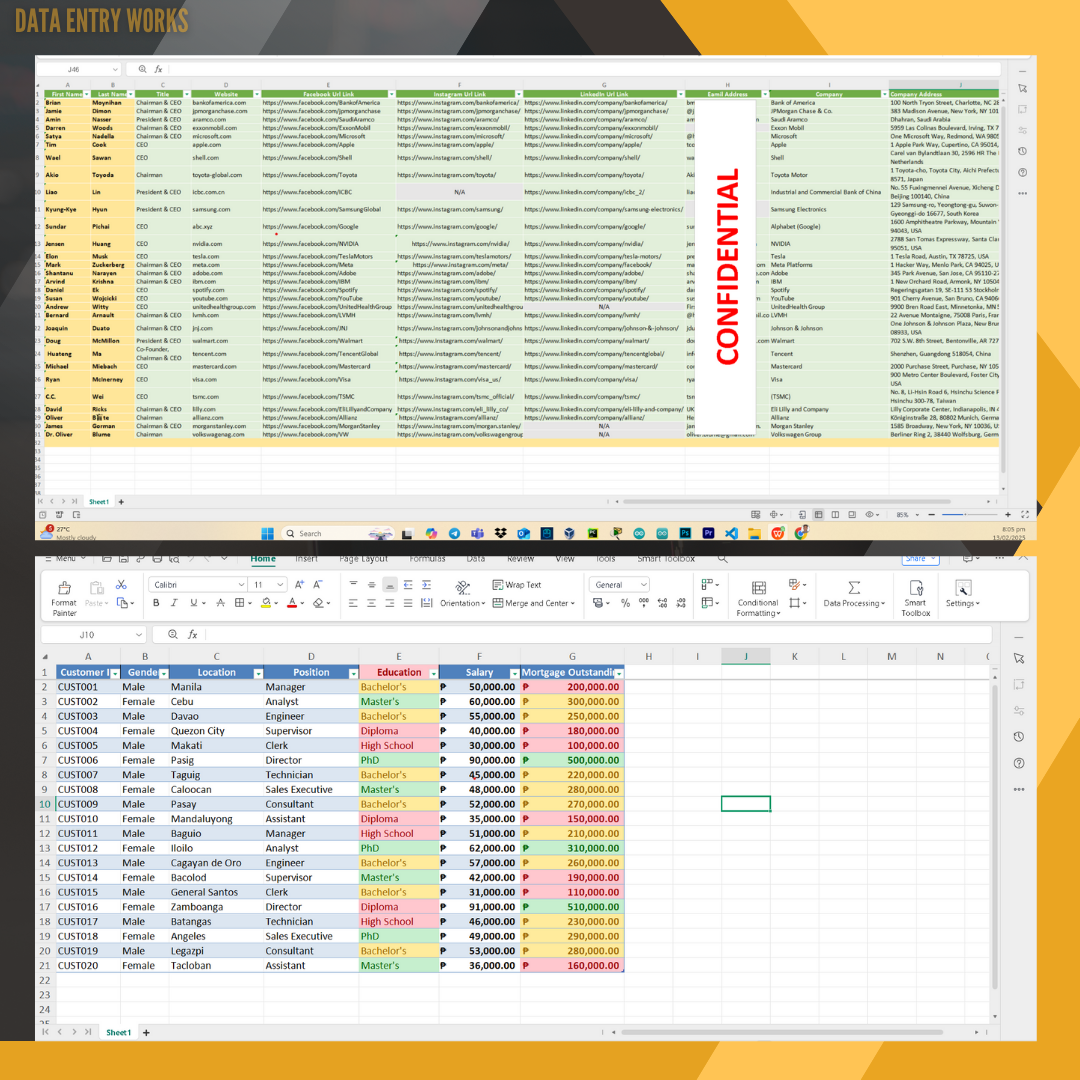Screen dimensions: 1080x1080
Task: Click the Clear eraser icon
Action: click(318, 603)
